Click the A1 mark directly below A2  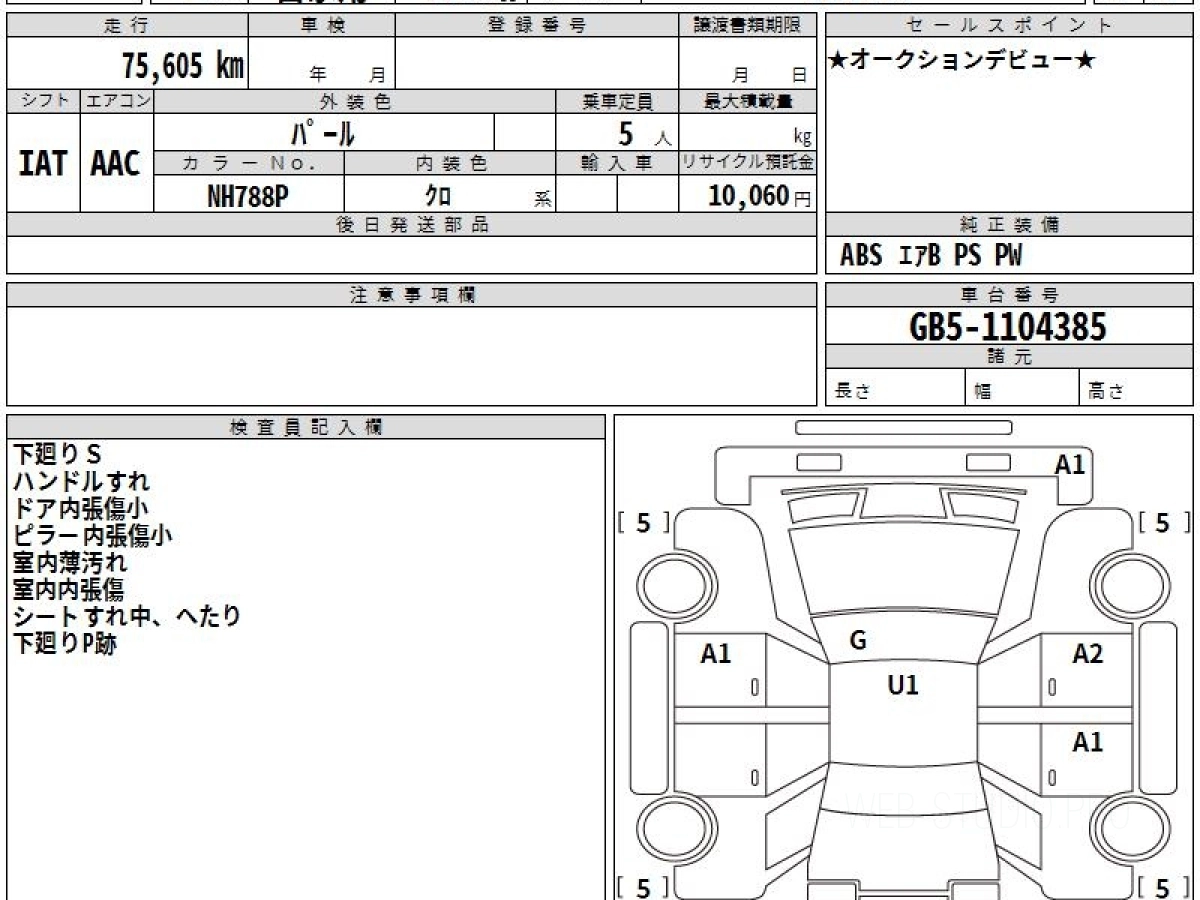pyautogui.click(x=1088, y=743)
